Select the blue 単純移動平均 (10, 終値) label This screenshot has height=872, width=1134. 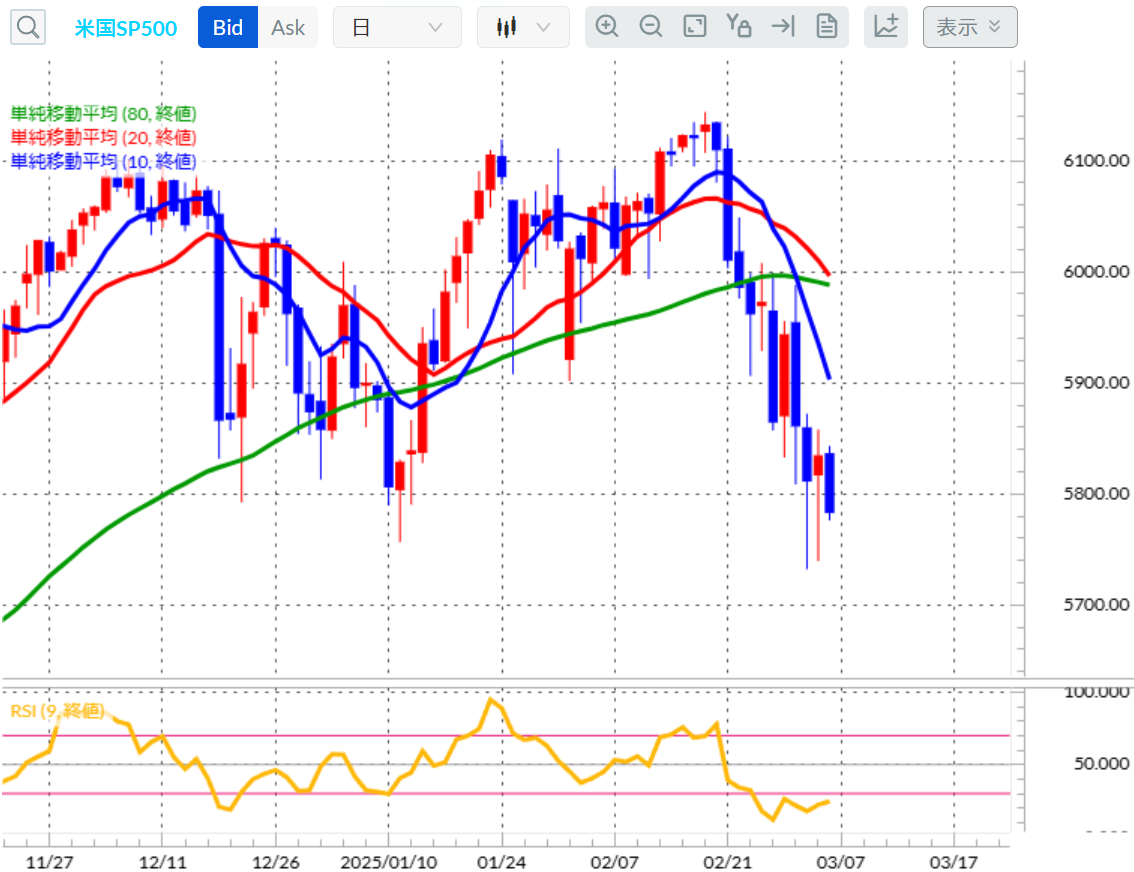[x=103, y=161]
